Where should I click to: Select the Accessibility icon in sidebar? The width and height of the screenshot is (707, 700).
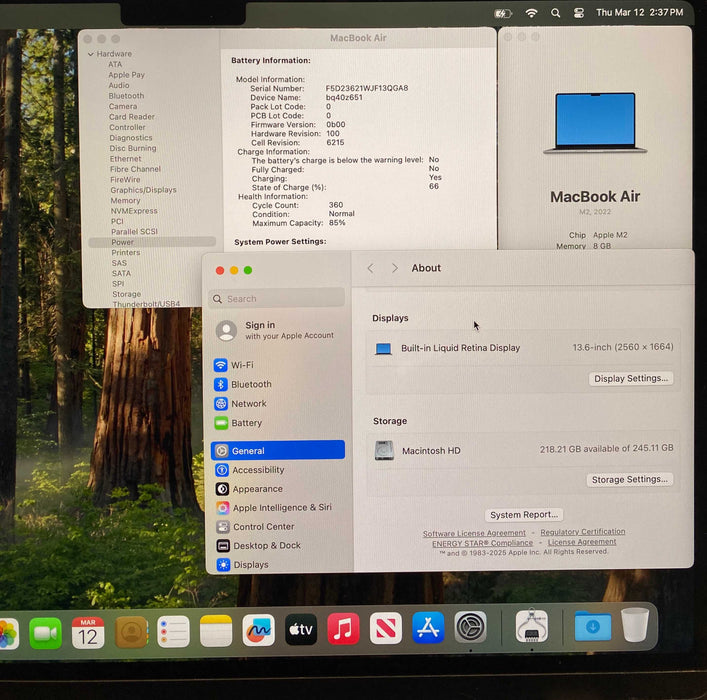222,470
